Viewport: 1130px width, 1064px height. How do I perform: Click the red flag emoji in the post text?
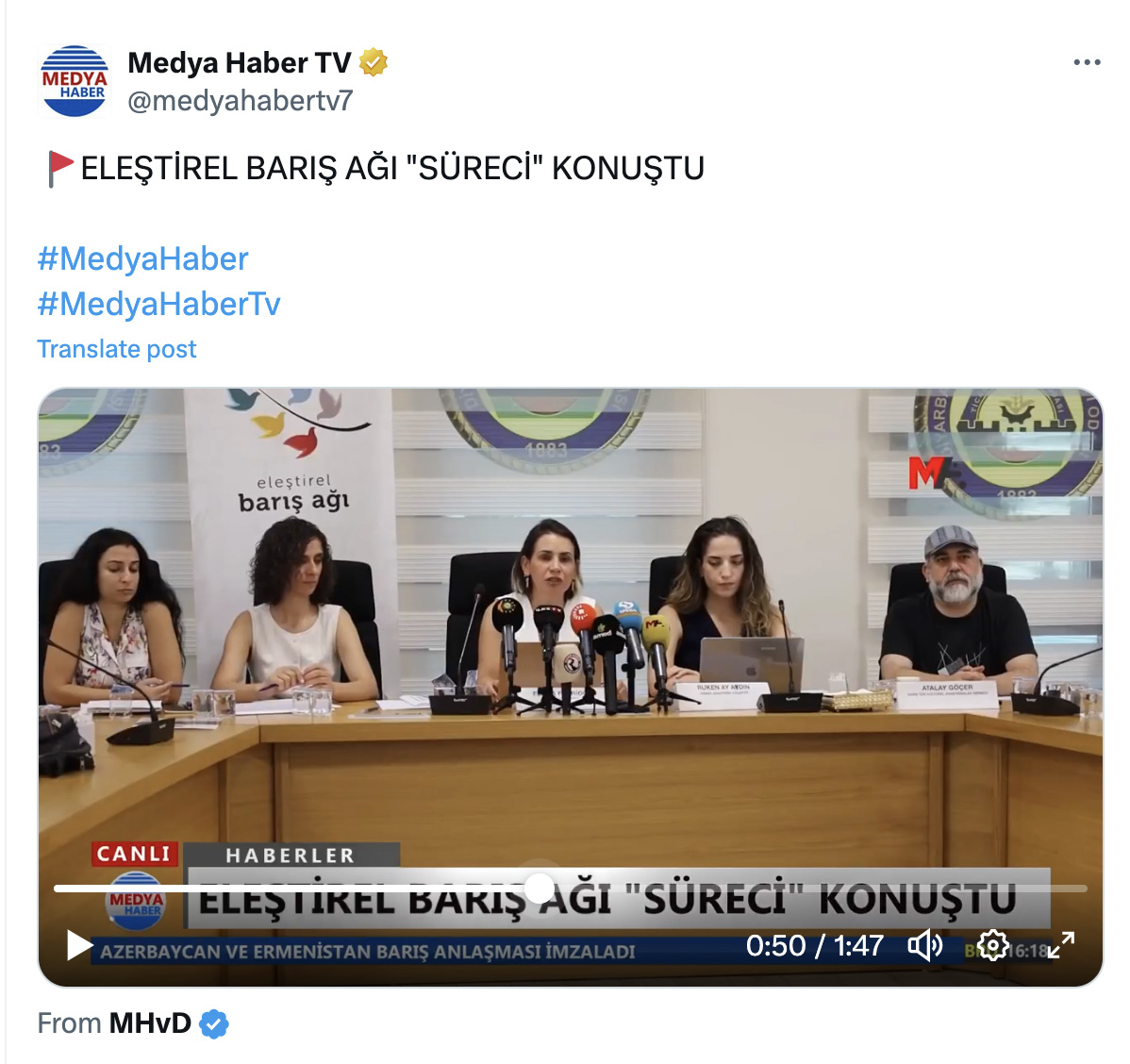(60, 169)
